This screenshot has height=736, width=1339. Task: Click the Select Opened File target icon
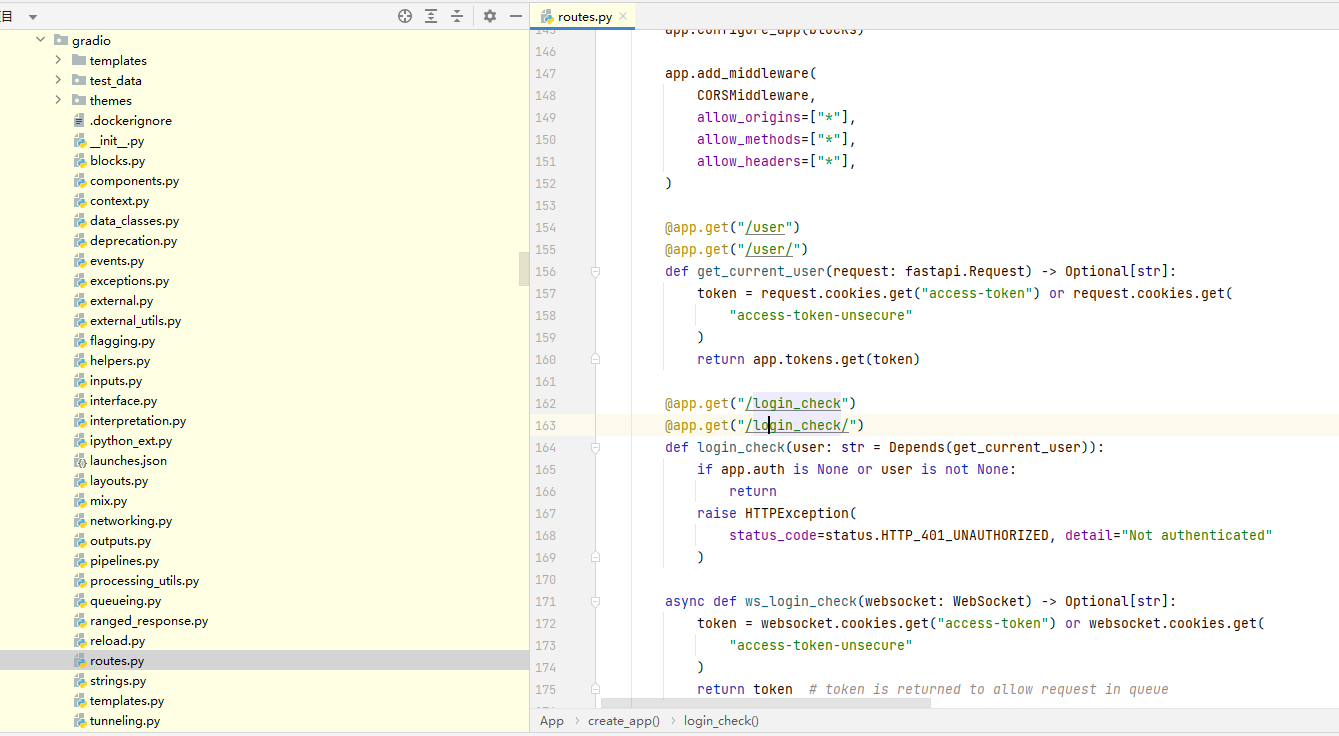point(405,16)
